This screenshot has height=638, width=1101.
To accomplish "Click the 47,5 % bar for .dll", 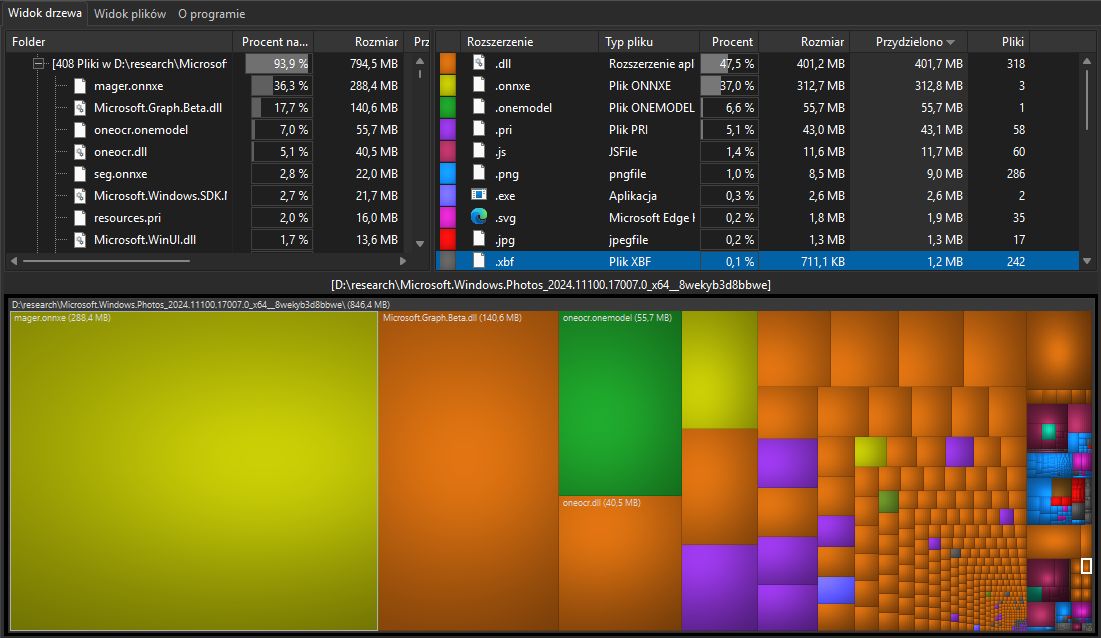I will [x=729, y=63].
